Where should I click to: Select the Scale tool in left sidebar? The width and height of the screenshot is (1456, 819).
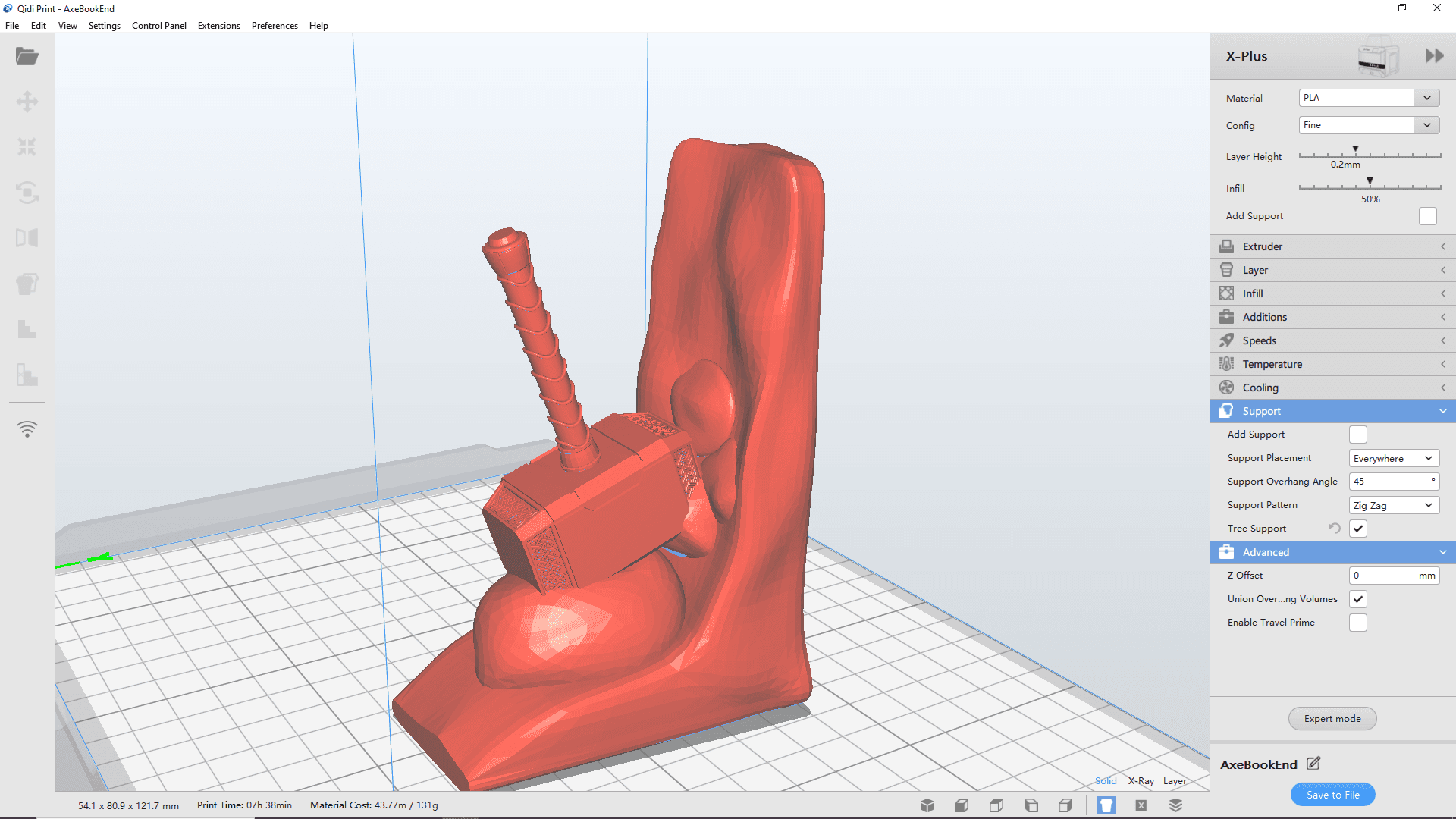click(x=27, y=147)
